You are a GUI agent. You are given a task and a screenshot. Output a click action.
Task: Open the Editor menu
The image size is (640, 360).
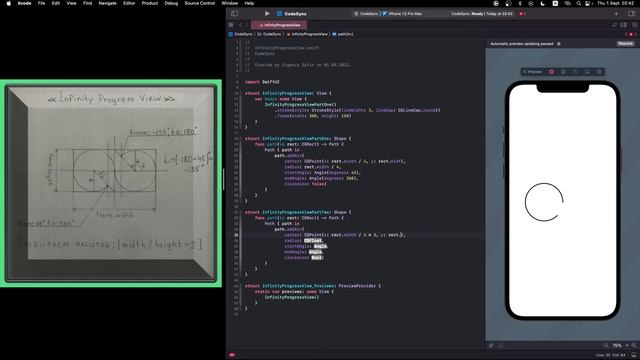129,3
